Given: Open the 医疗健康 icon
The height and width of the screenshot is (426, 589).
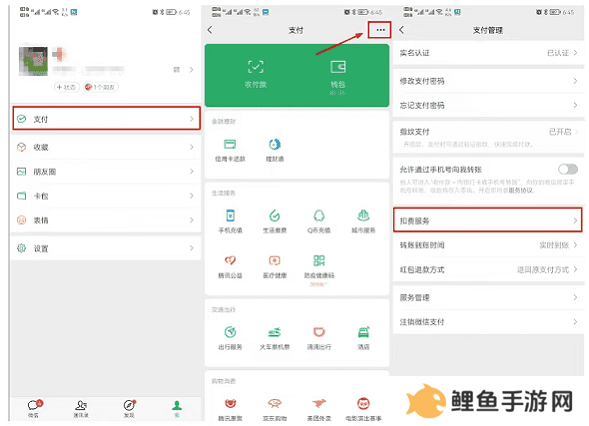Looking at the screenshot, I should pyautogui.click(x=275, y=260).
